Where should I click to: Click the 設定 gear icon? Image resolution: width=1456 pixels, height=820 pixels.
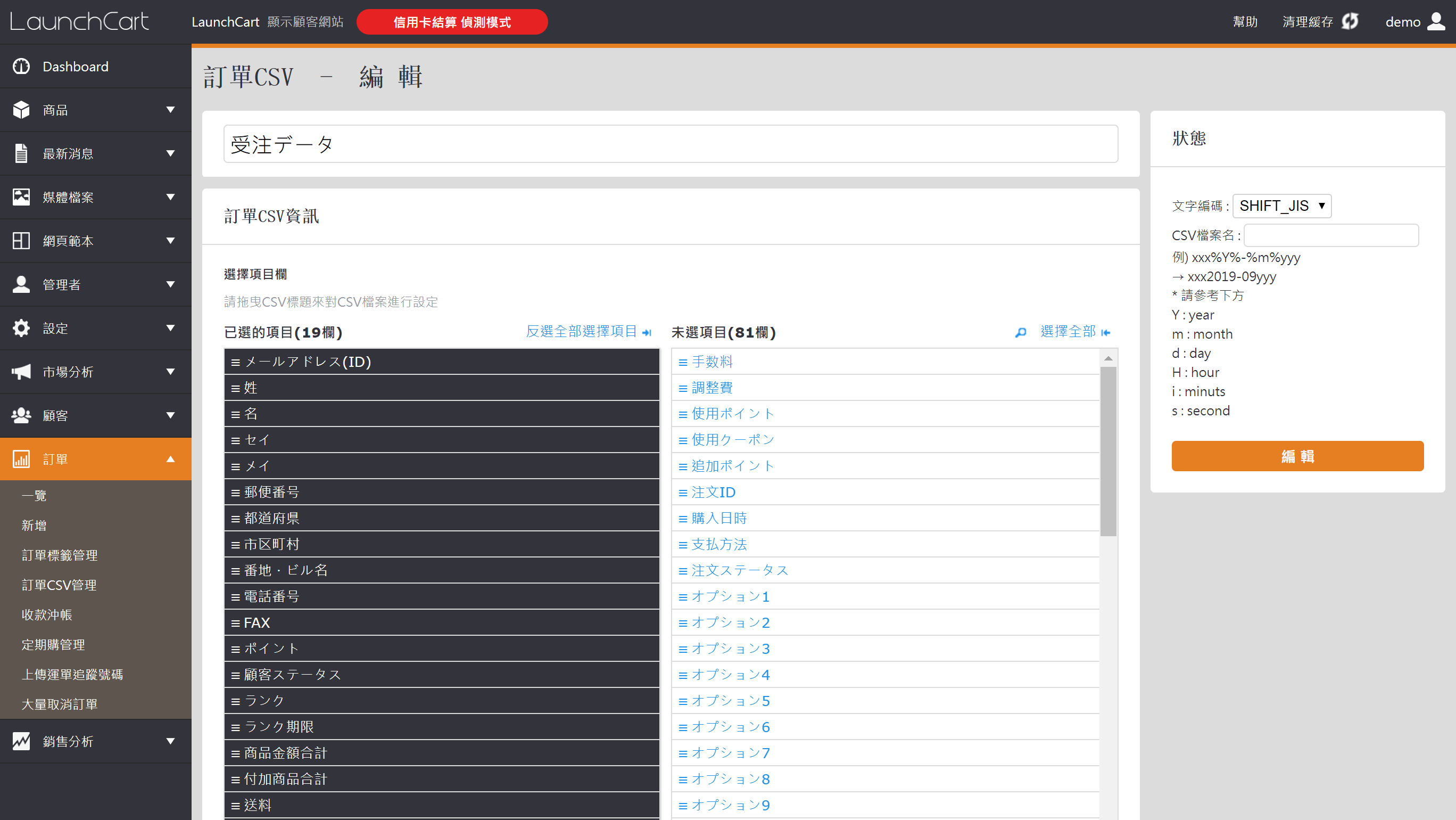point(21,328)
